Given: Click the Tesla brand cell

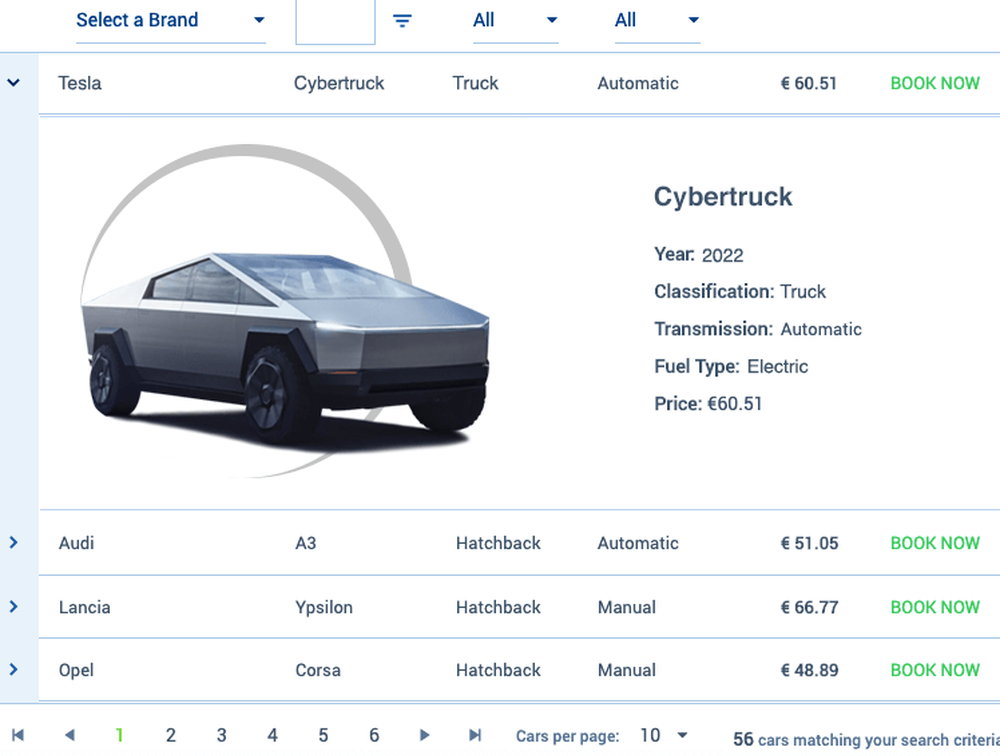Looking at the screenshot, I should click(x=80, y=83).
